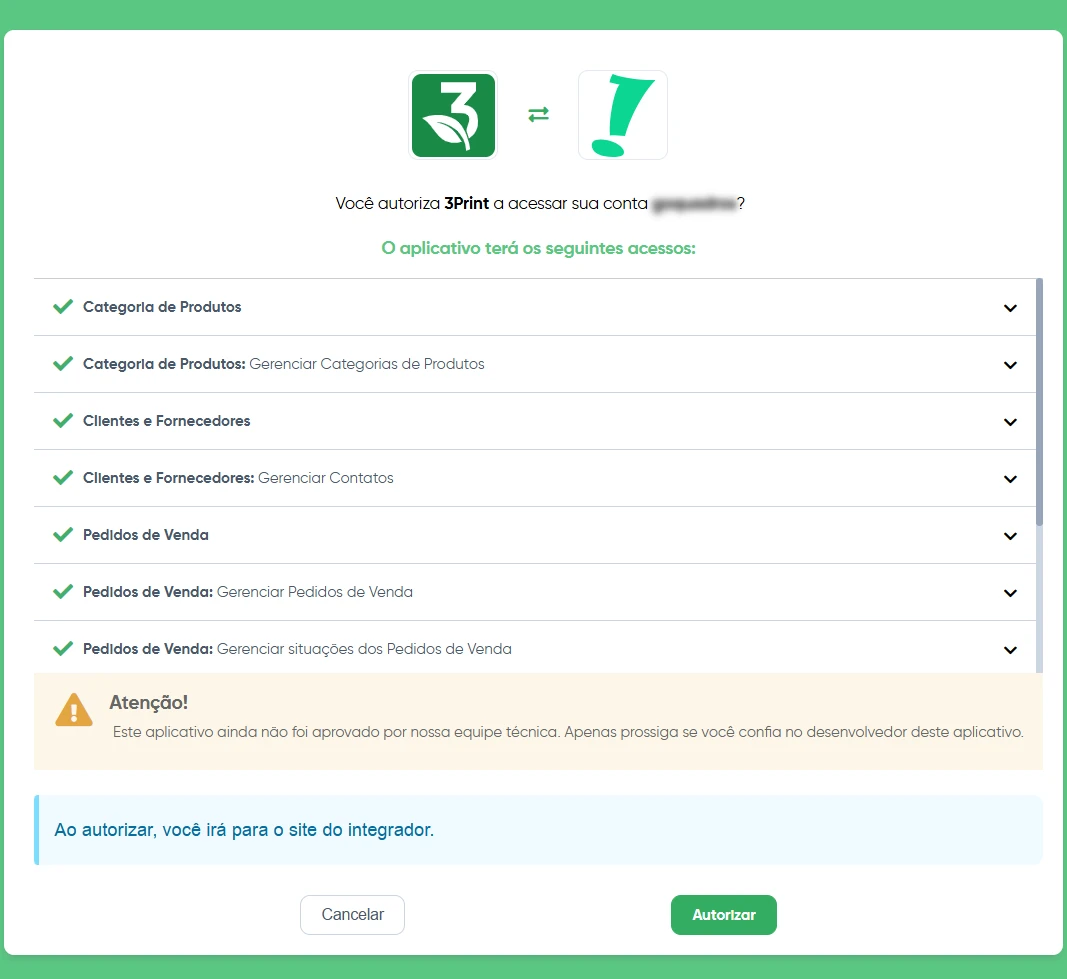Click the 'Ao autorizar, você irá' notice

[244, 830]
